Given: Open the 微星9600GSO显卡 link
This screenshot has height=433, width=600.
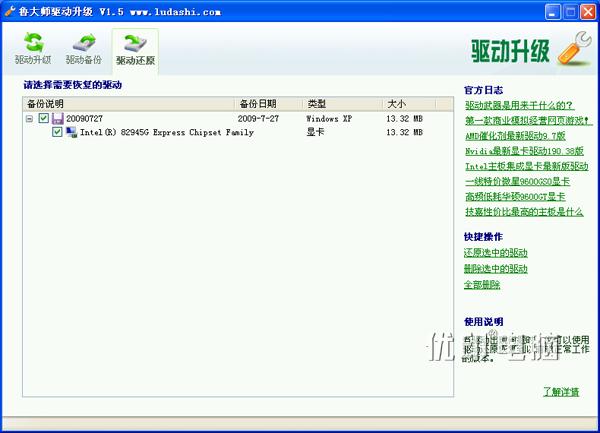Looking at the screenshot, I should (x=517, y=181).
